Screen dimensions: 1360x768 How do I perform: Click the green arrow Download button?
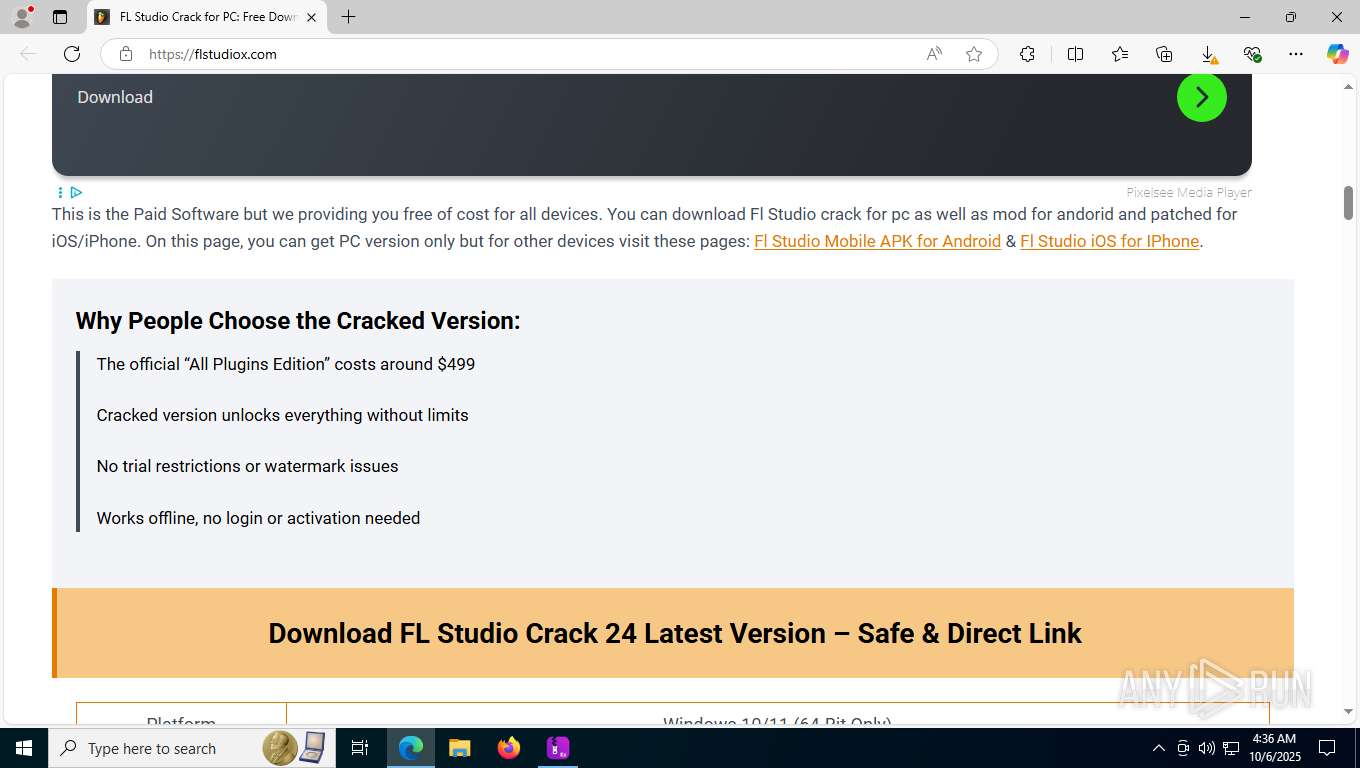pos(1201,97)
